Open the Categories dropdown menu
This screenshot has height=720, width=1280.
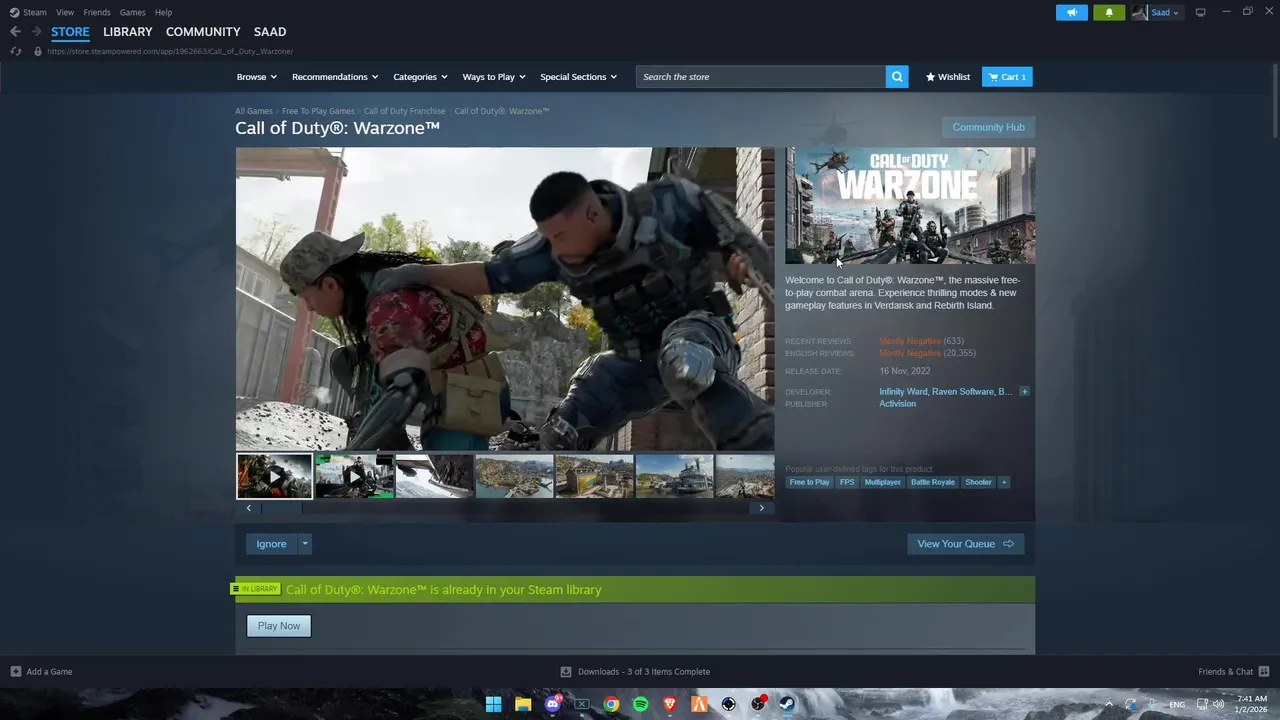point(420,77)
